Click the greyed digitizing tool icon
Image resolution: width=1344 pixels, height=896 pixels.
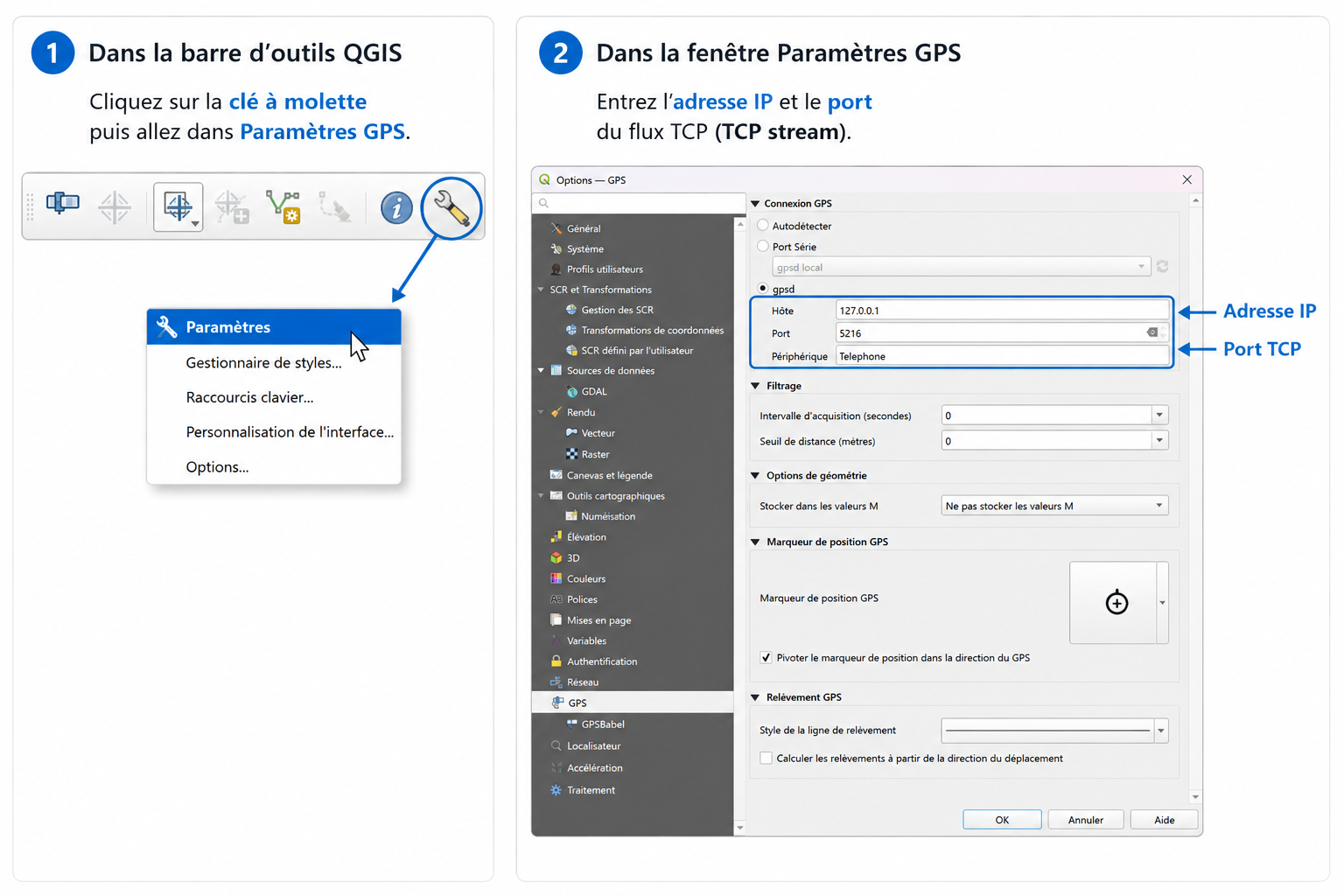(335, 207)
